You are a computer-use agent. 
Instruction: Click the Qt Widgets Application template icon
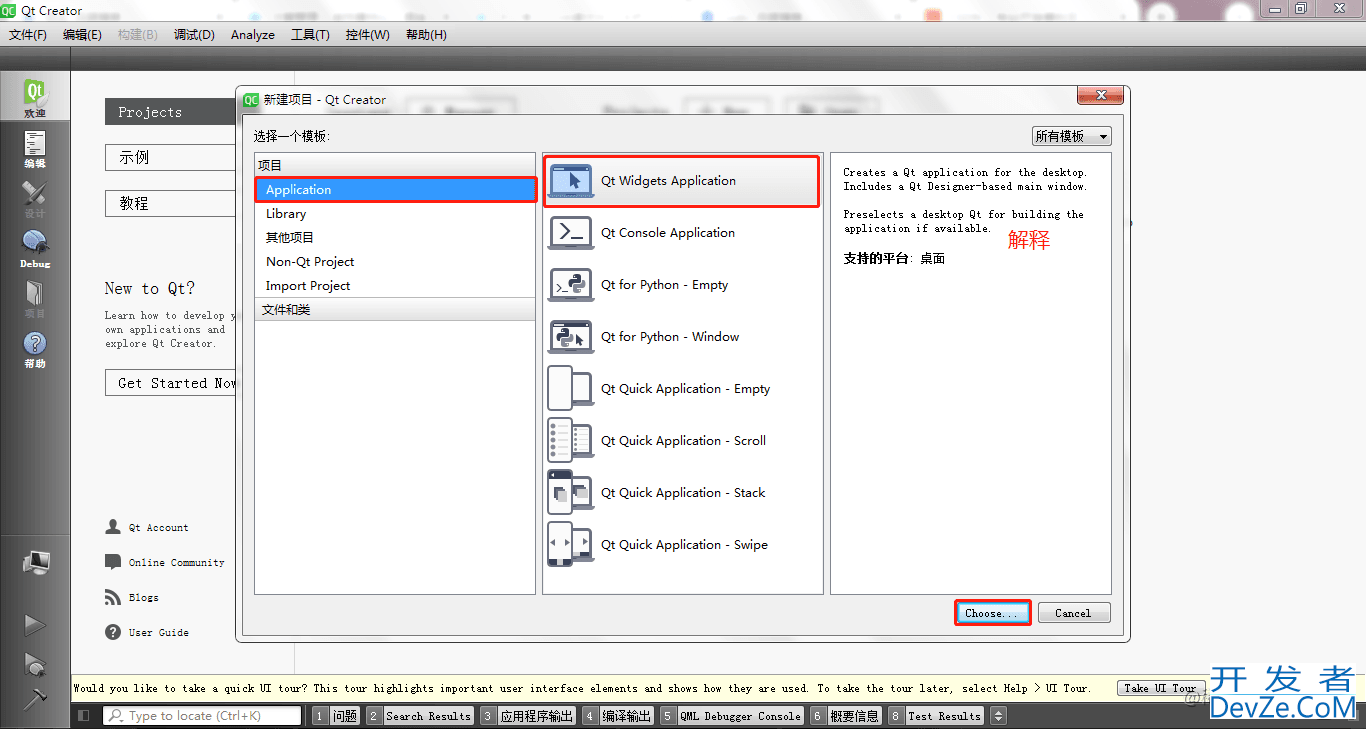(x=571, y=181)
